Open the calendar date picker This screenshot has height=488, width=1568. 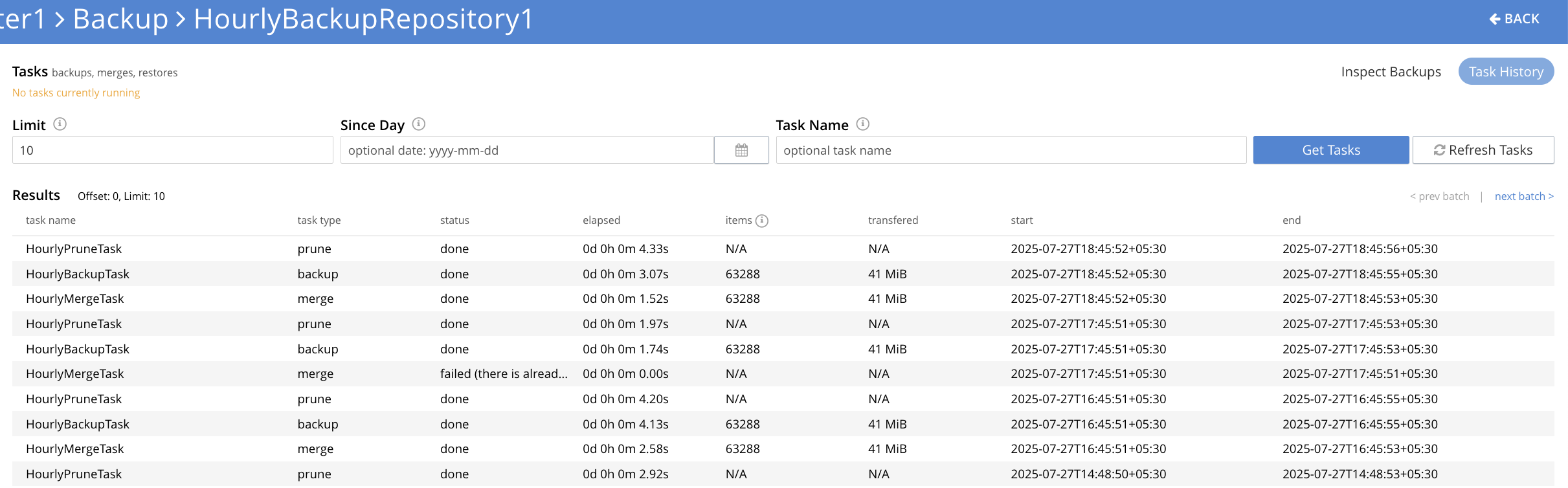[x=741, y=150]
